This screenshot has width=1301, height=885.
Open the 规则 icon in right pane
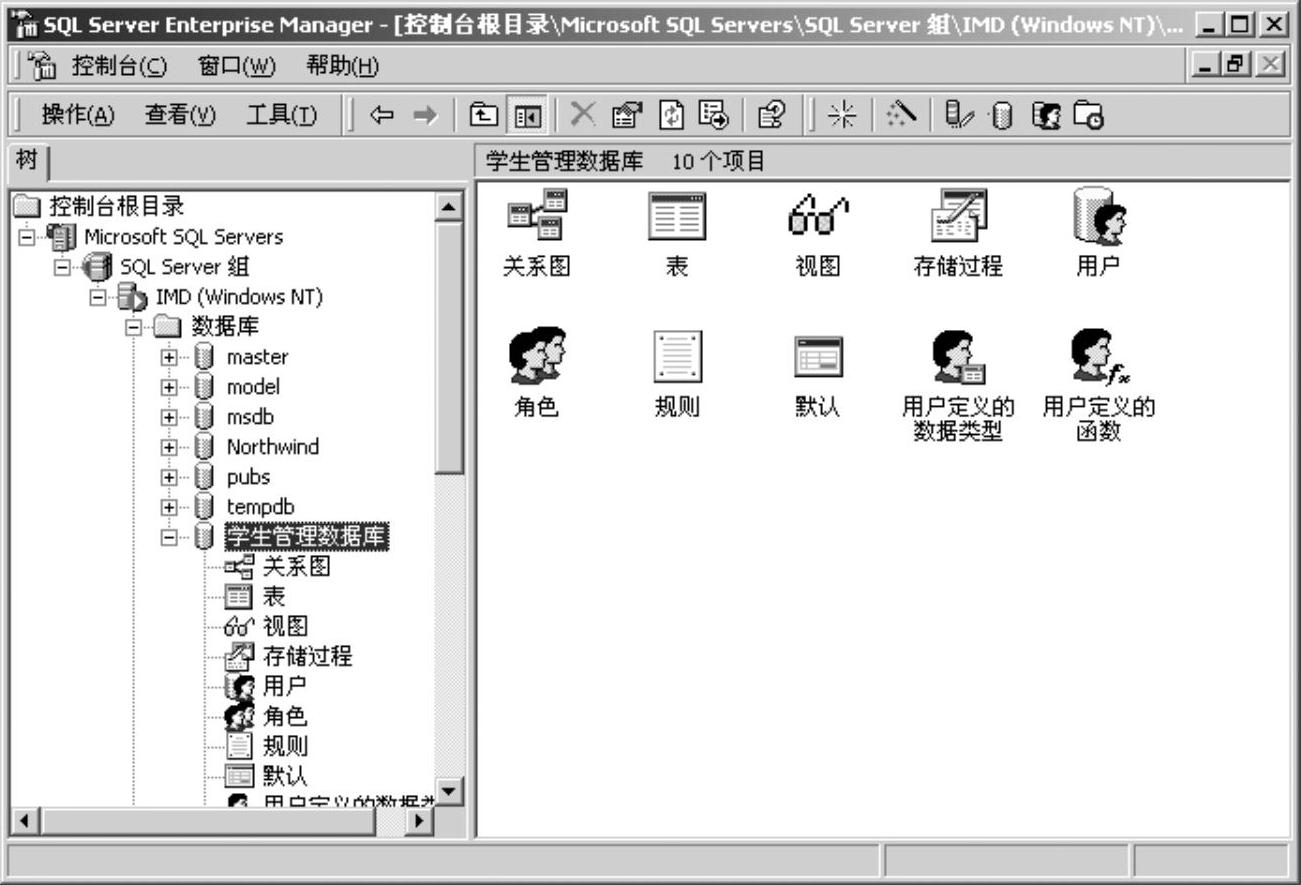(678, 357)
